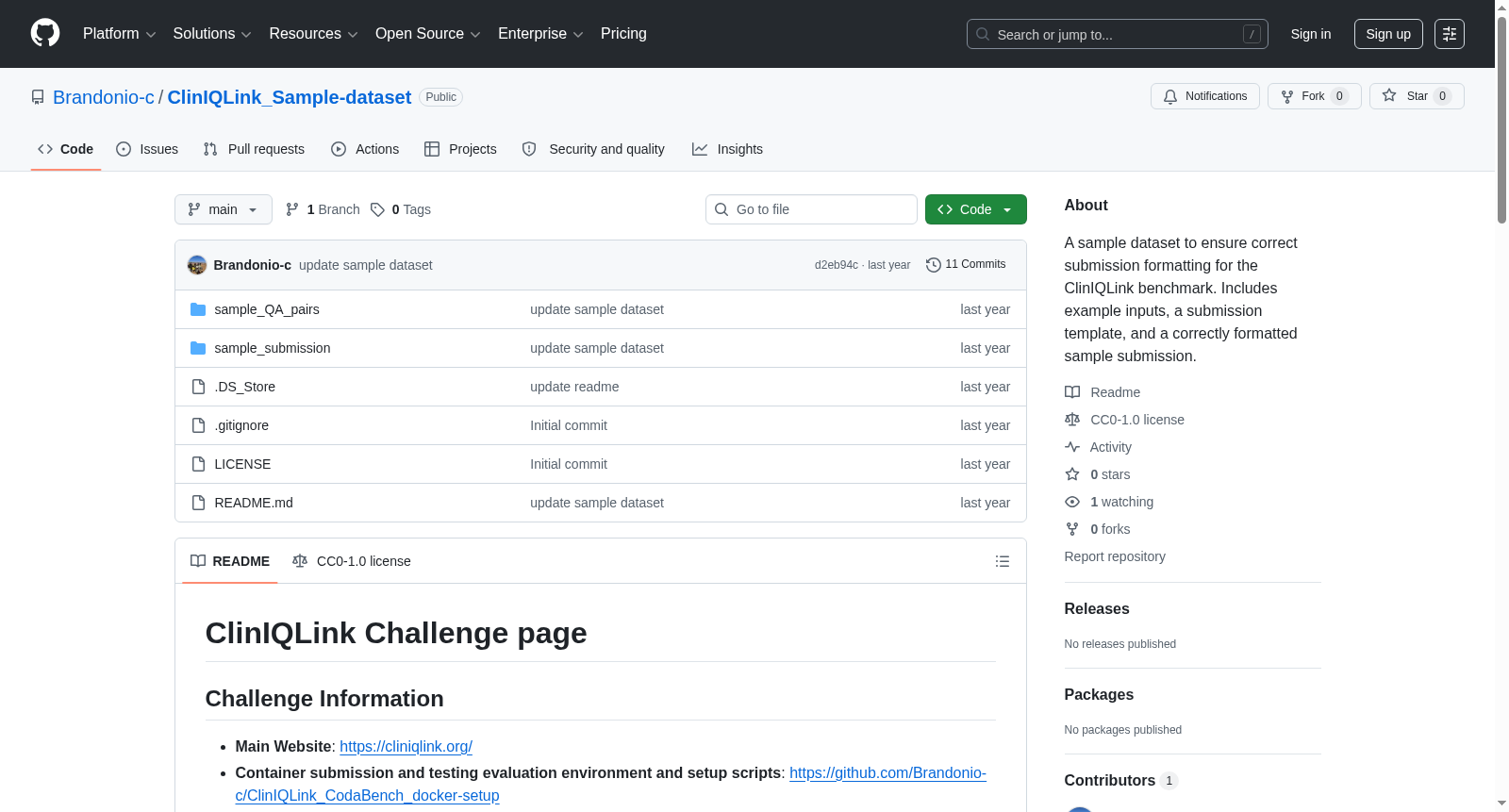Open the 'Initial commit' message on LICENSE row
Image resolution: width=1509 pixels, height=812 pixels.
[x=569, y=464]
